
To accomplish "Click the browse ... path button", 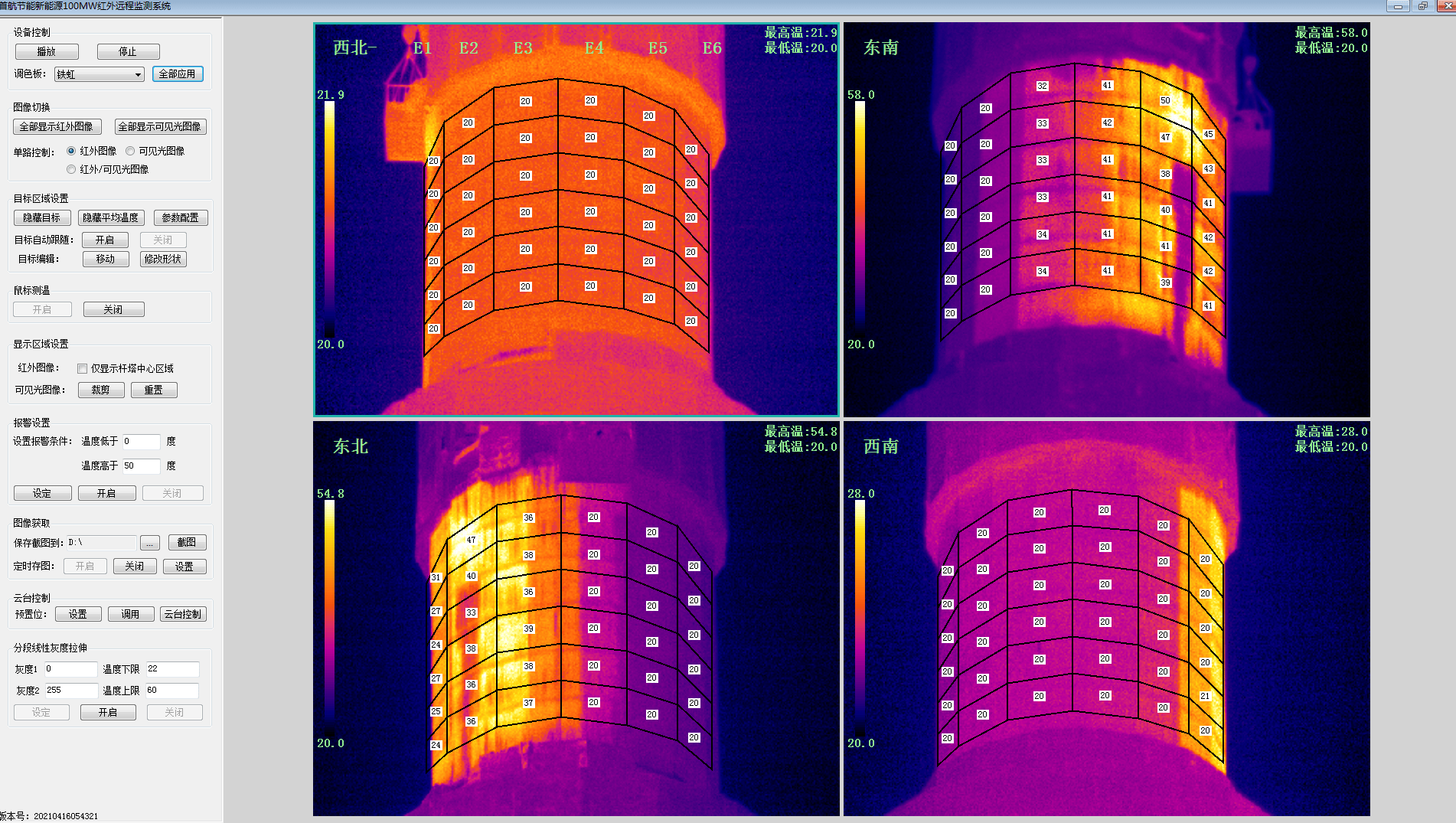I will pos(150,543).
